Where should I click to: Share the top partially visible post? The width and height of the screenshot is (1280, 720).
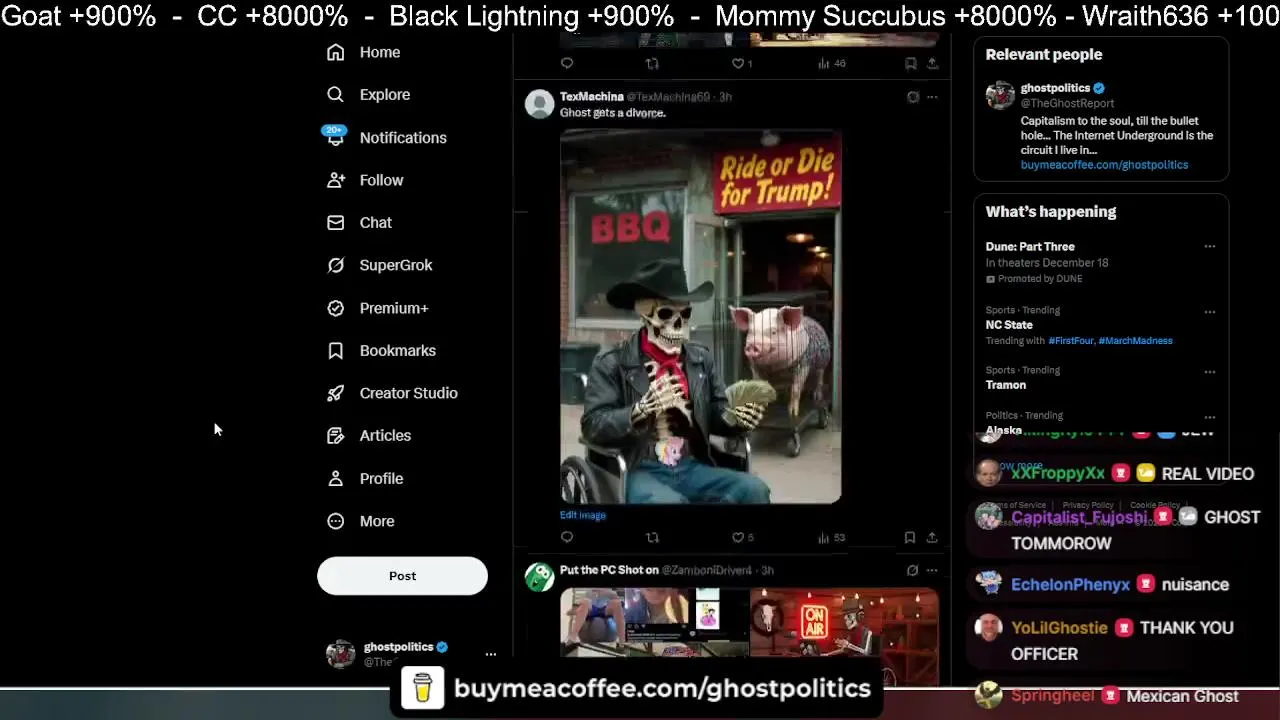pos(932,63)
